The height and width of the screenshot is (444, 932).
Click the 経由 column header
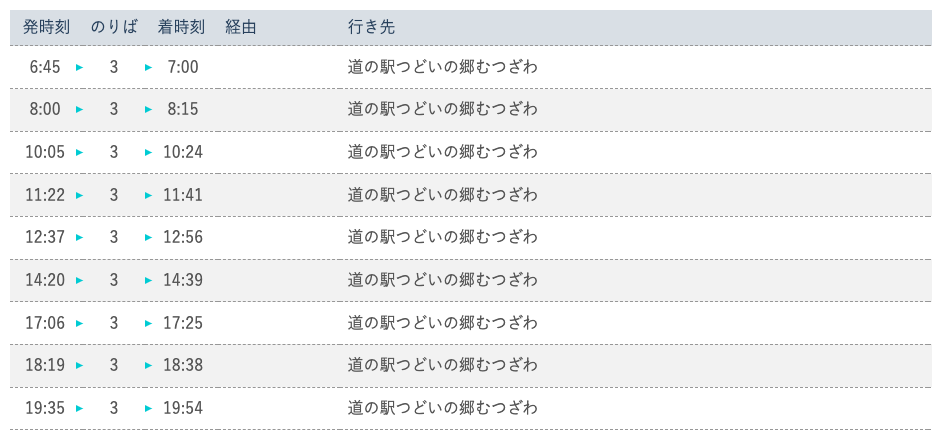point(241,27)
